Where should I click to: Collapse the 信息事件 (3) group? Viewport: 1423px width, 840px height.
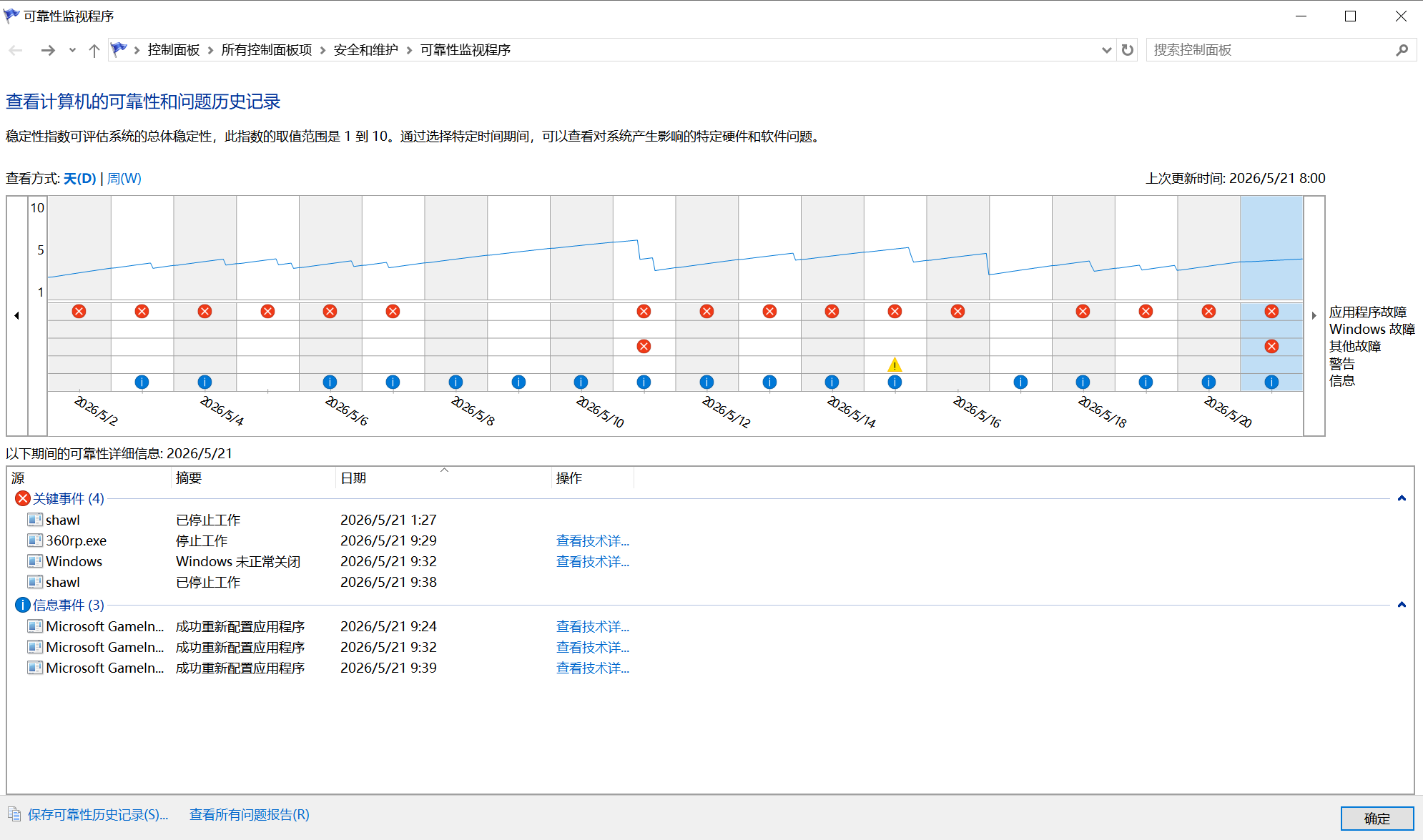click(1402, 605)
